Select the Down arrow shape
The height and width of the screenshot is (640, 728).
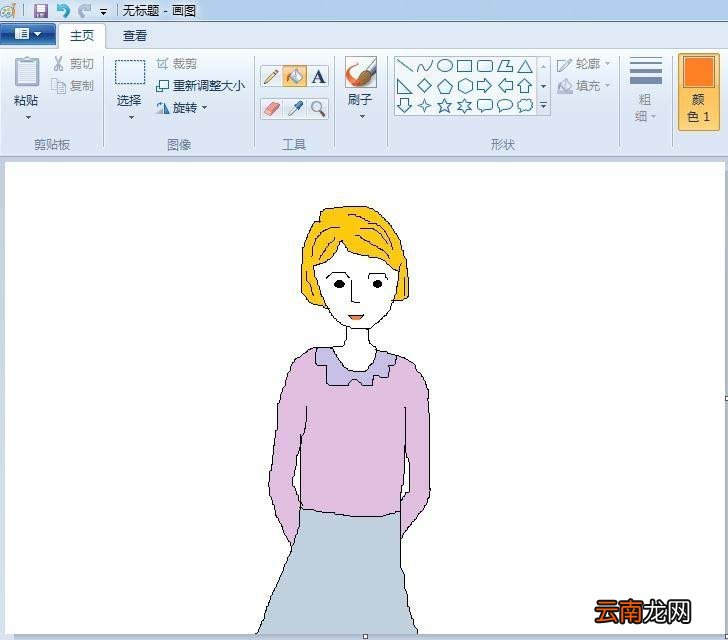[405, 105]
